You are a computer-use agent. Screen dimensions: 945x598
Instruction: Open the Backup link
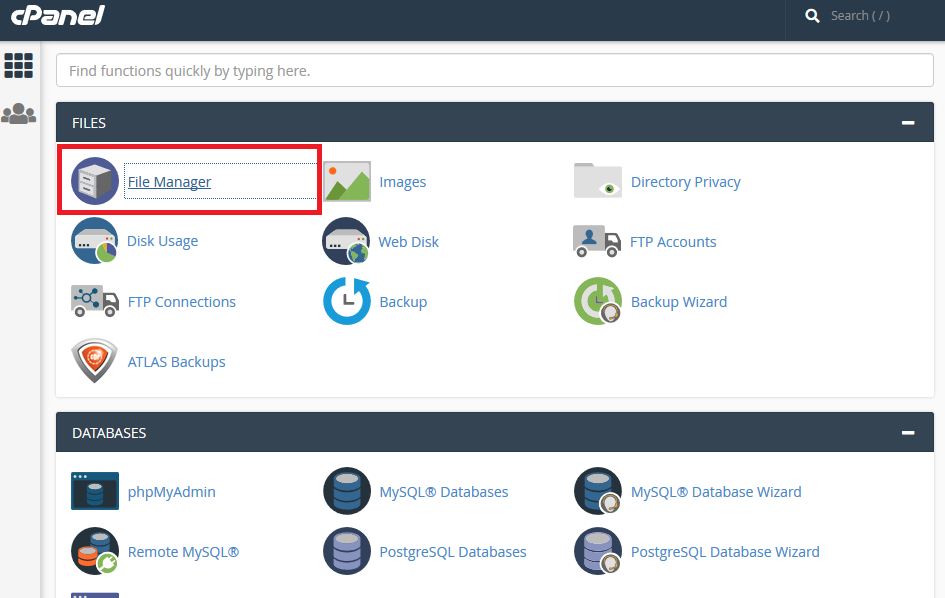(403, 301)
